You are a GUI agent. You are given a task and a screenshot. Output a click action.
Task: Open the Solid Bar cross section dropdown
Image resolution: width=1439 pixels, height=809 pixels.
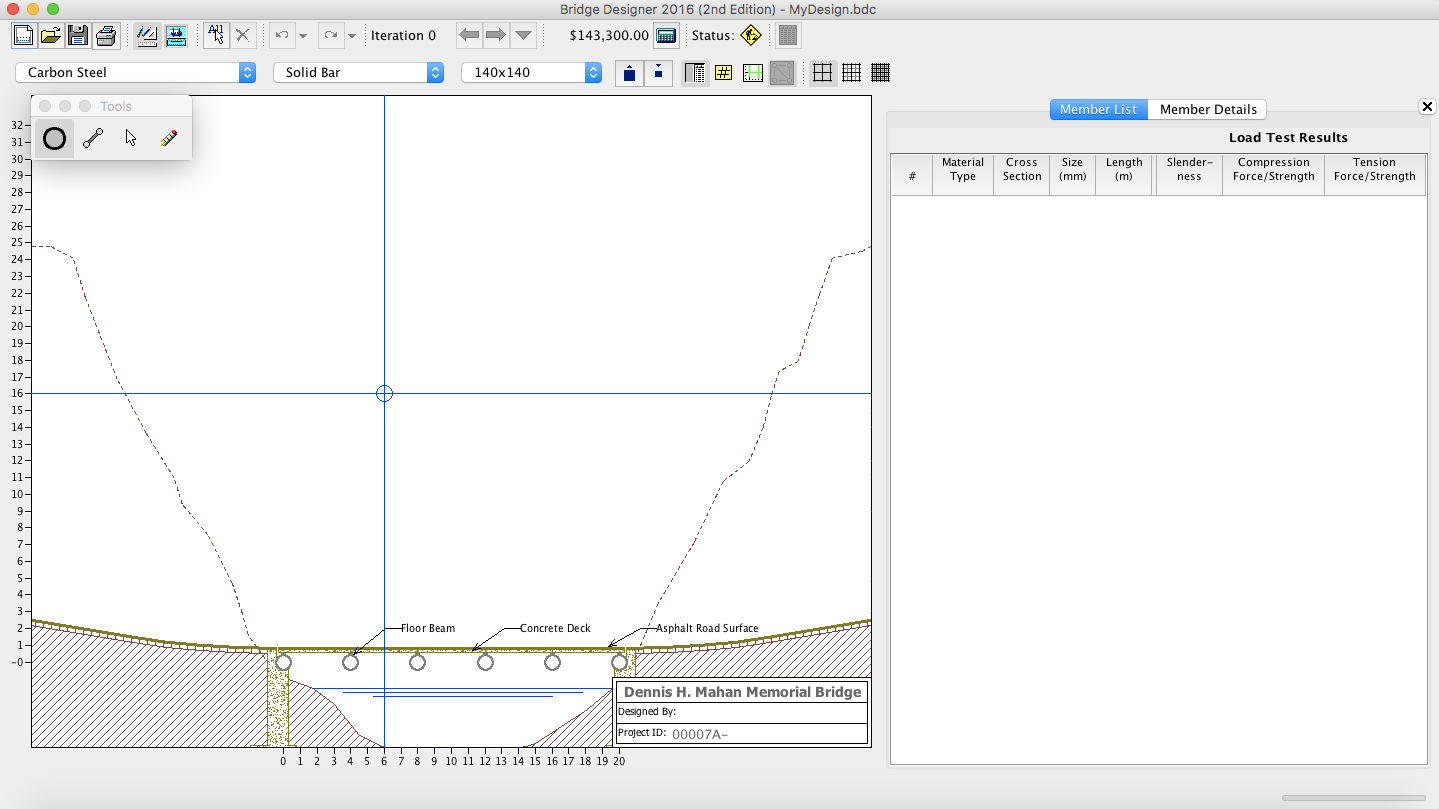358,73
